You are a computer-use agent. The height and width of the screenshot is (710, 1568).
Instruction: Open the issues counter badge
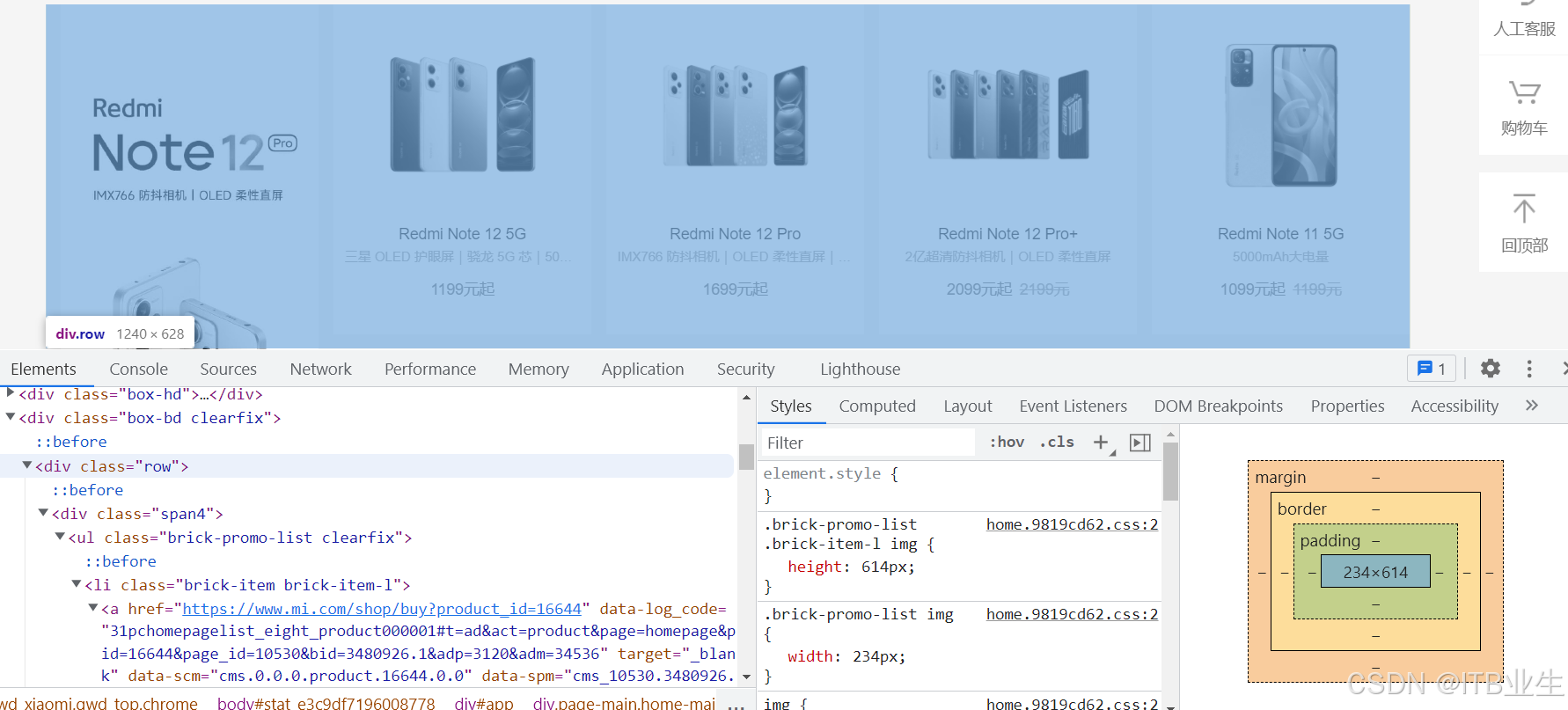tap(1432, 369)
